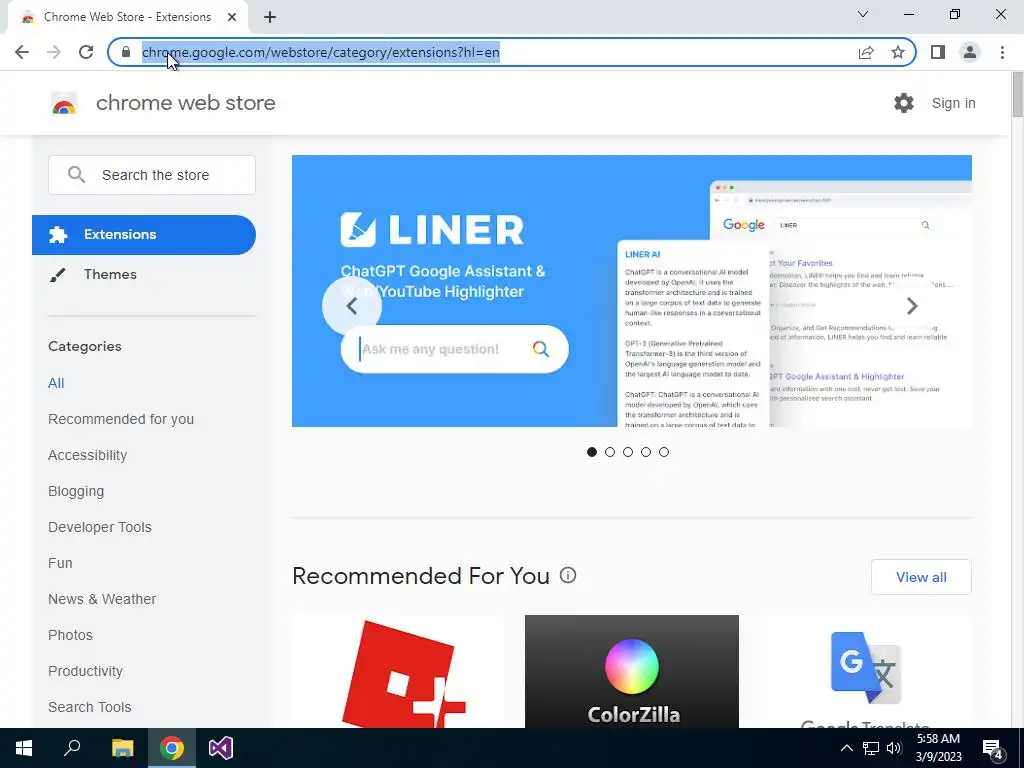Open Chrome side panel
This screenshot has width=1024, height=768.
(938, 52)
